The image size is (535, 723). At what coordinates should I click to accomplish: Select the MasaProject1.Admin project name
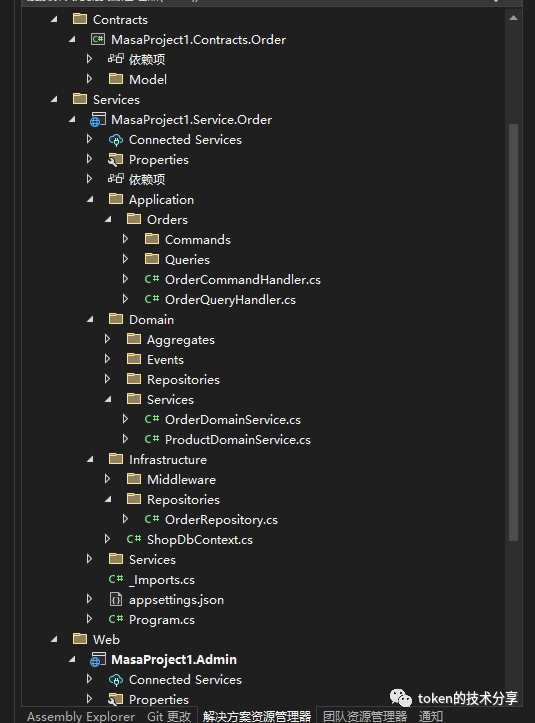click(174, 659)
